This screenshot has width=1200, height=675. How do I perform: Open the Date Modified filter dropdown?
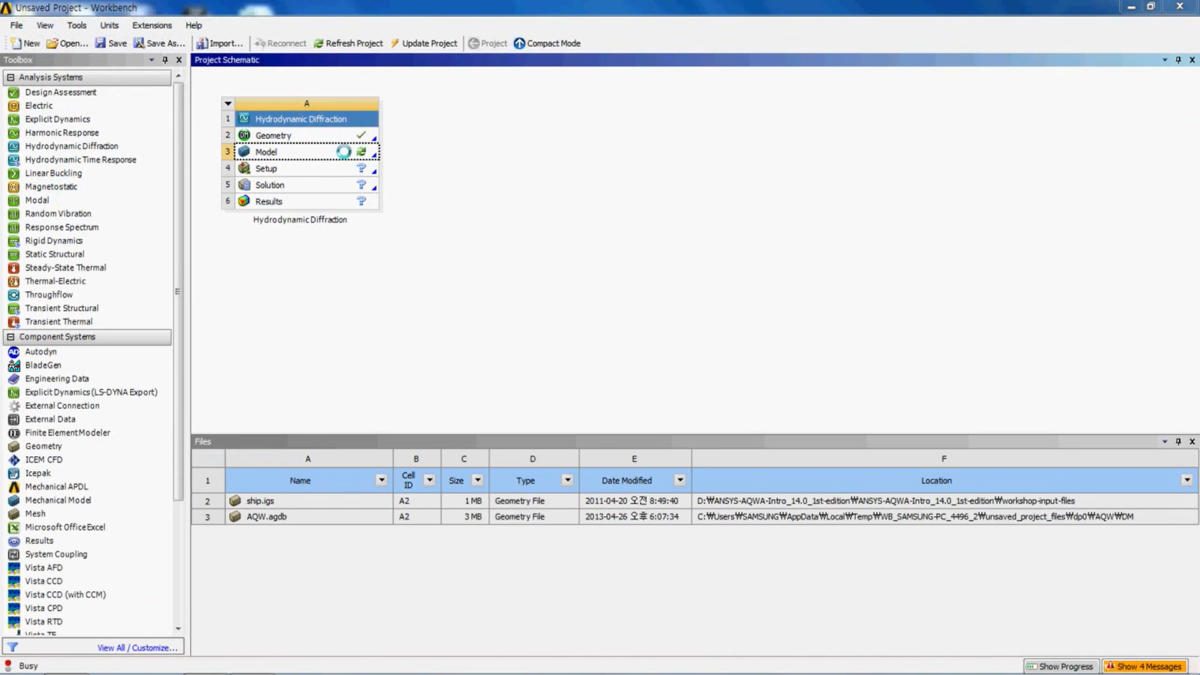[x=679, y=481]
